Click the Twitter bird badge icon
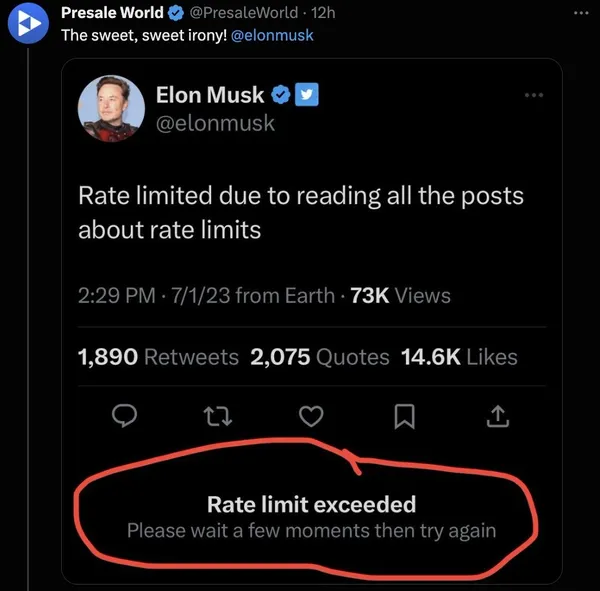Screen dimensions: 600x591 305,95
